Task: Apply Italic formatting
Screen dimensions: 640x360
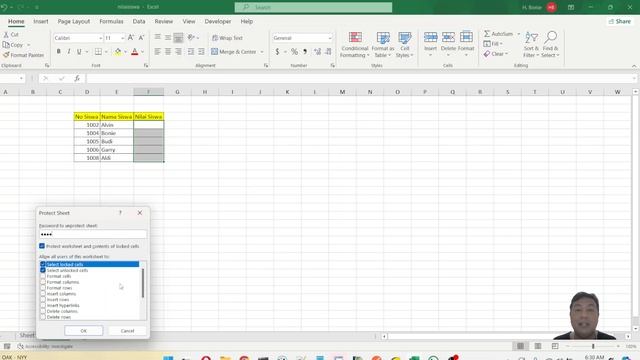Action: pos(69,51)
